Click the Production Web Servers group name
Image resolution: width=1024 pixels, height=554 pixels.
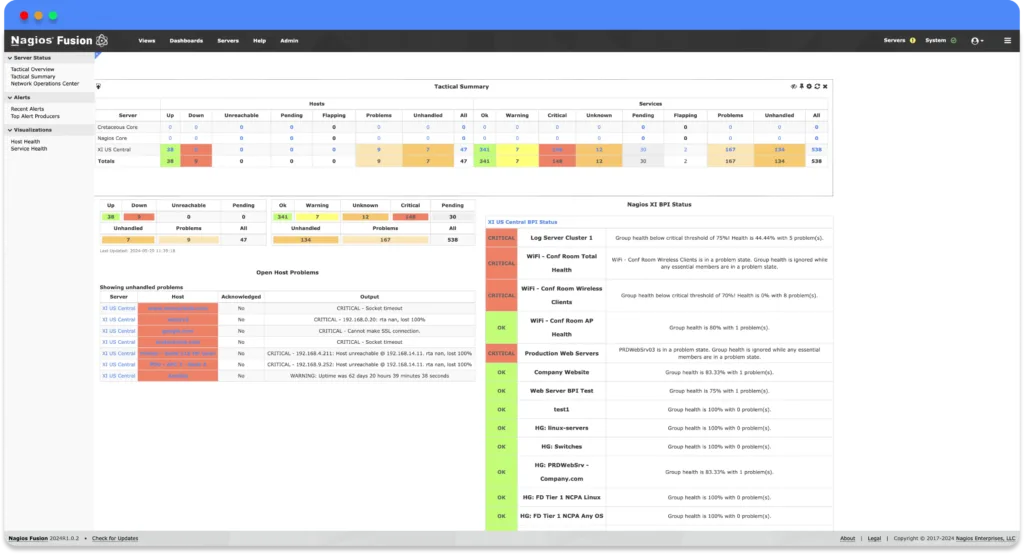point(562,353)
